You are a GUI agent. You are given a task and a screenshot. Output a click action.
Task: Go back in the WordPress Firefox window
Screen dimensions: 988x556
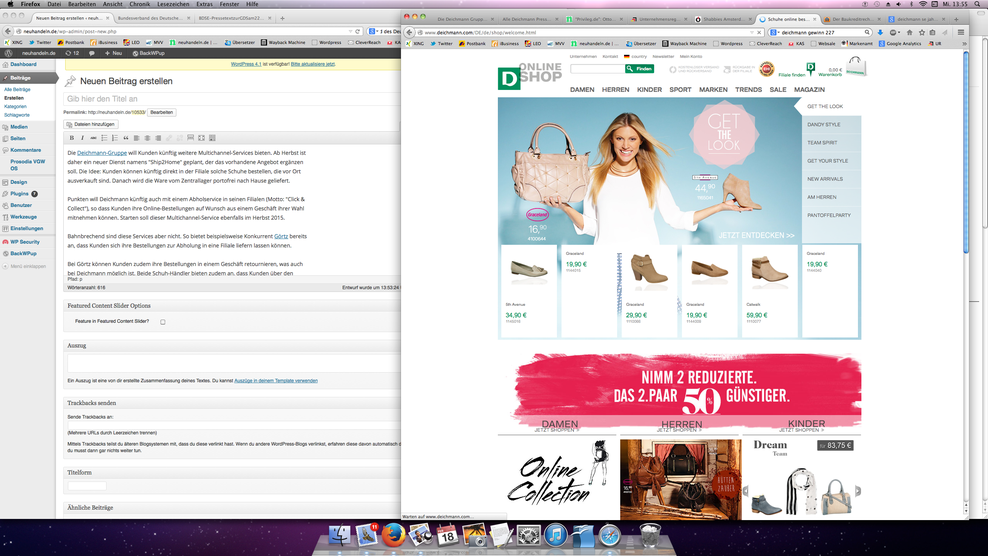[x=8, y=31]
